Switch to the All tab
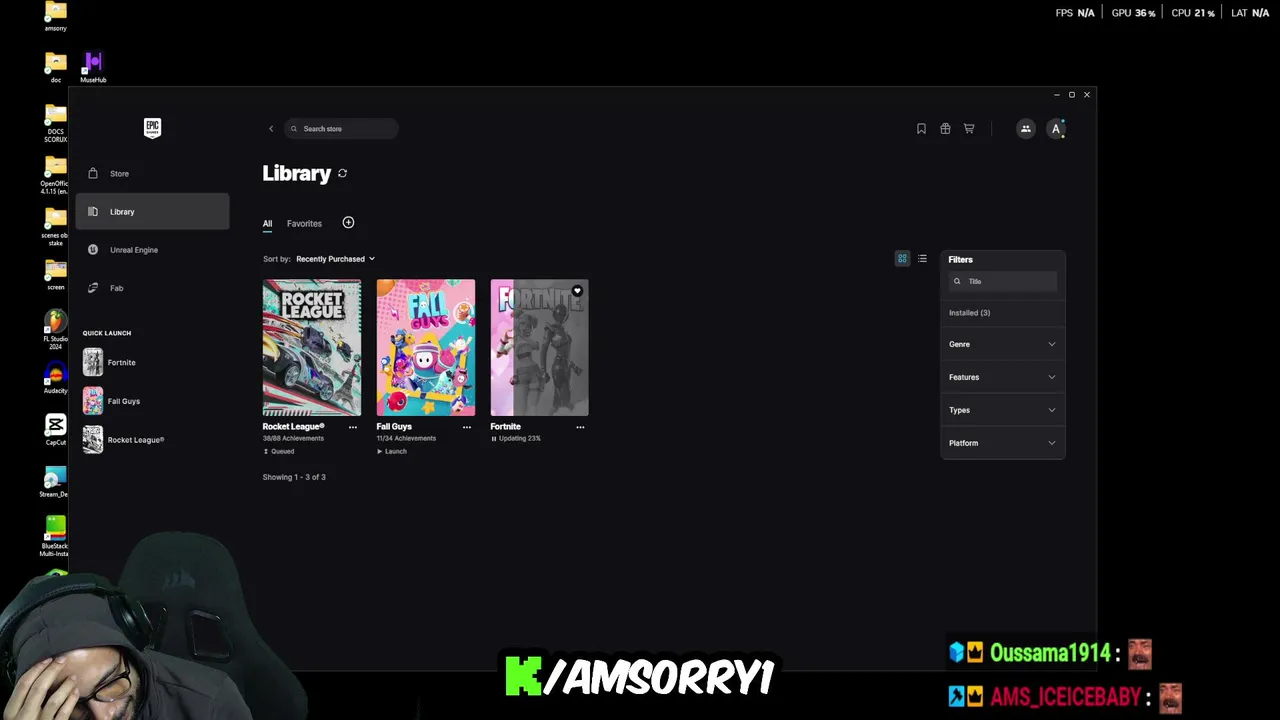The width and height of the screenshot is (1280, 720). point(267,224)
